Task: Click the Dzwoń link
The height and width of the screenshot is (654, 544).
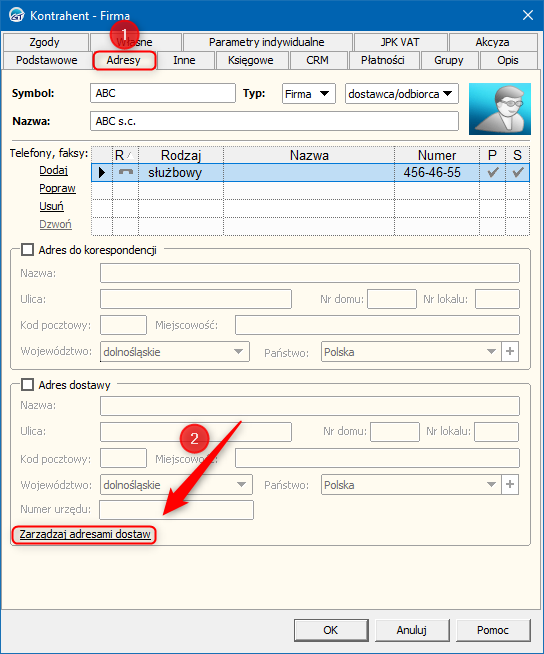Action: (x=55, y=224)
